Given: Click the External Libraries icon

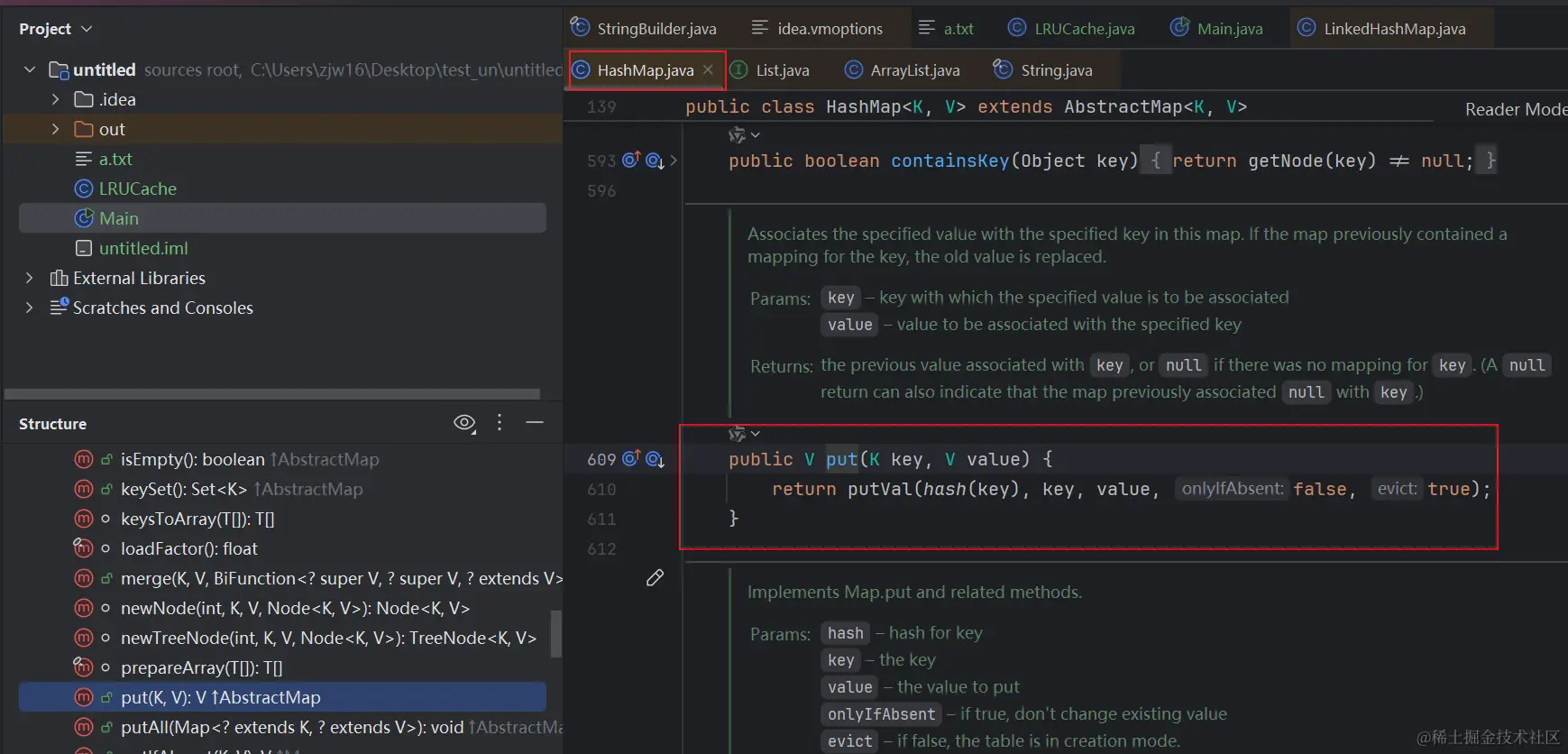Looking at the screenshot, I should (59, 278).
